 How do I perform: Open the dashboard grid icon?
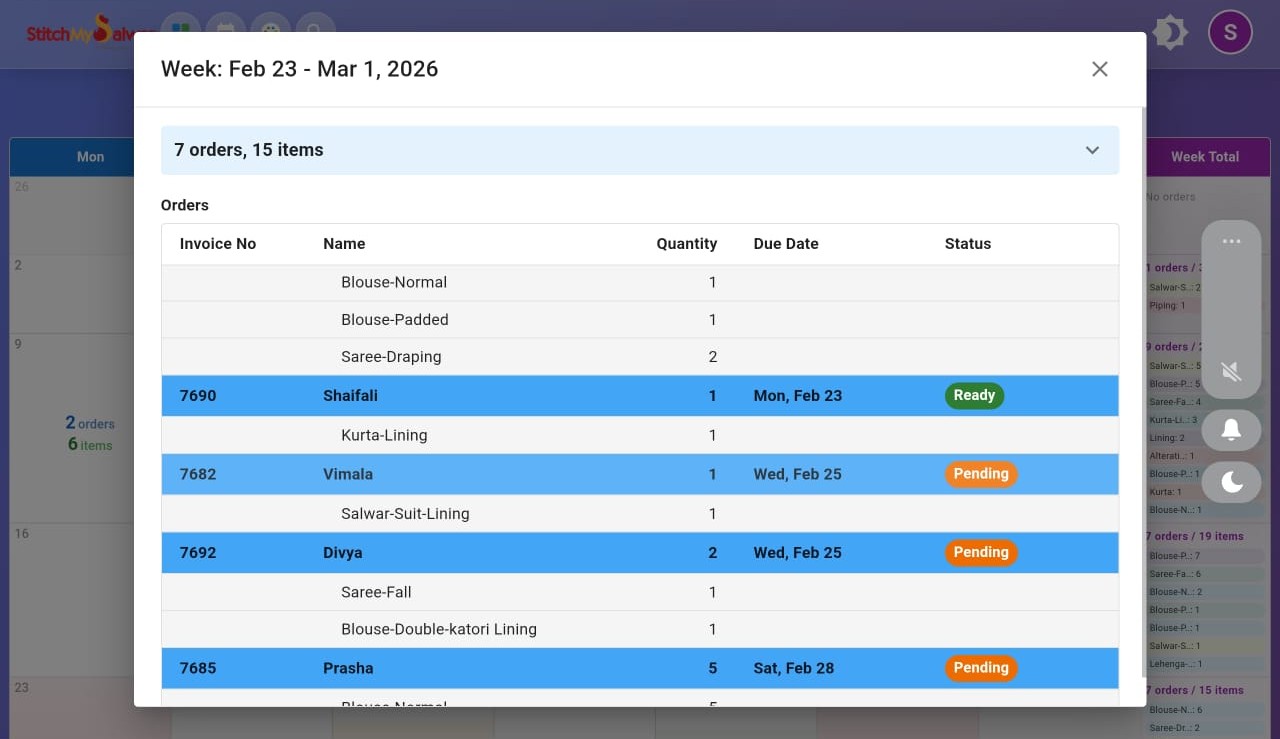click(180, 32)
